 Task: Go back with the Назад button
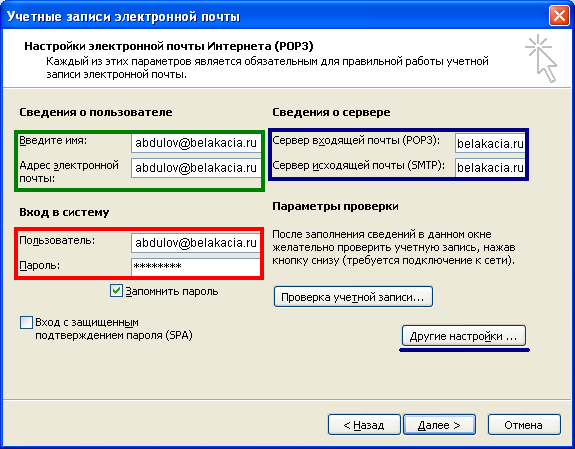pos(364,425)
